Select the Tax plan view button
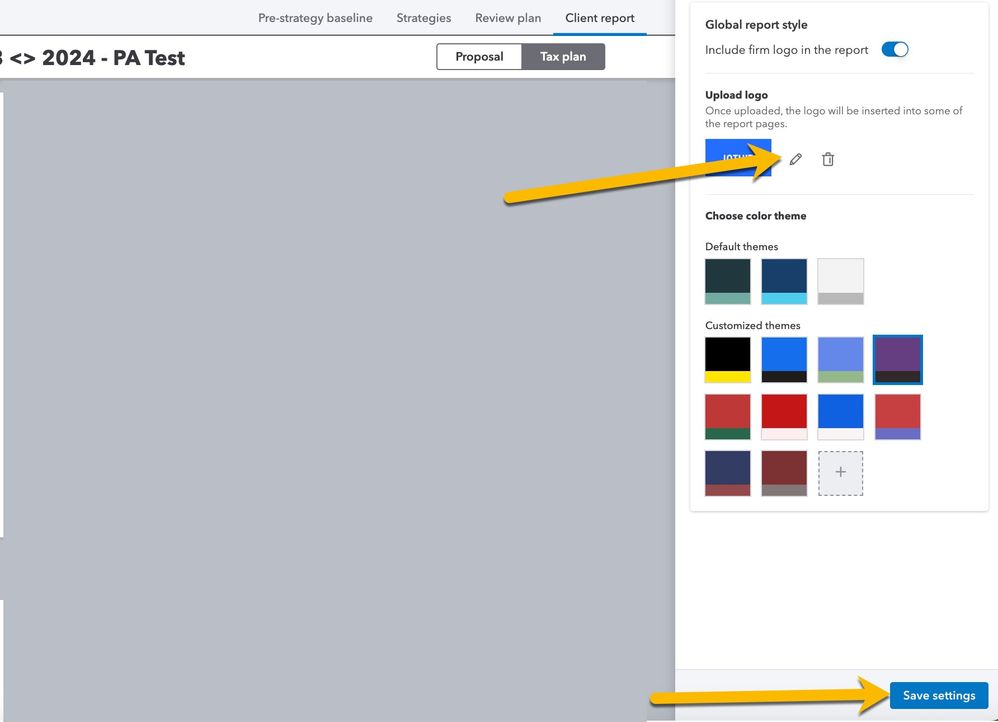 click(563, 57)
